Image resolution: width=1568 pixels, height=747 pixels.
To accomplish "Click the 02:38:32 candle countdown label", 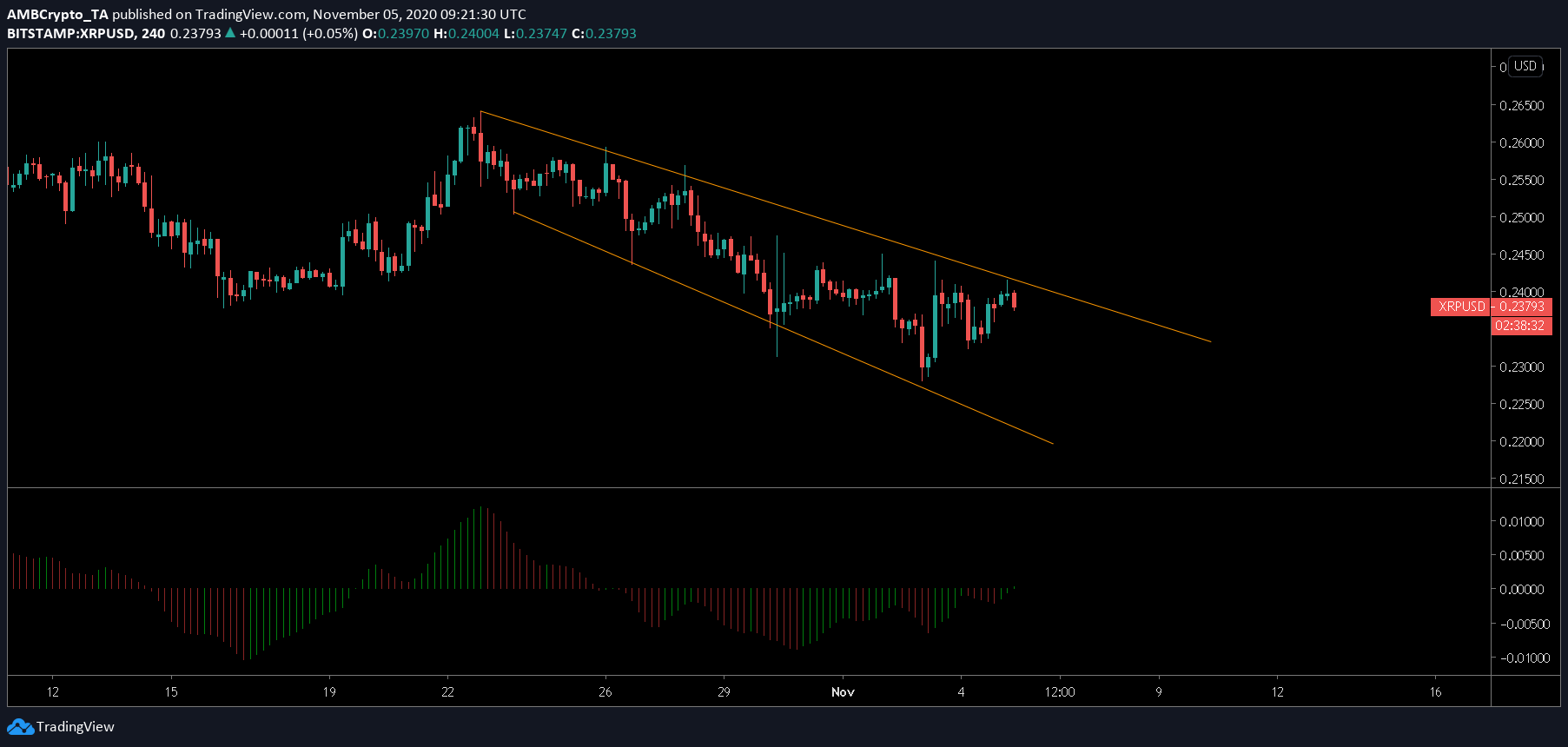I will point(1521,326).
